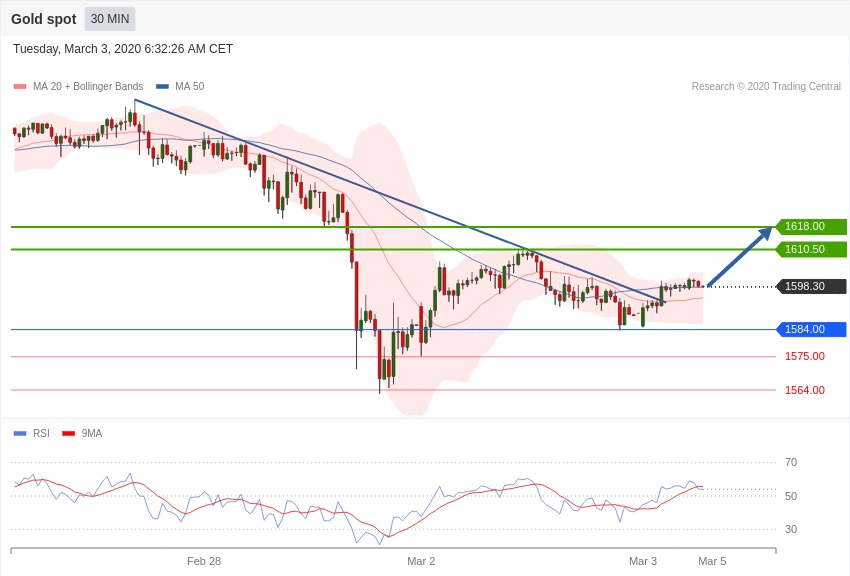Click the 30 MIN timeframe badge
The width and height of the screenshot is (850, 576).
tap(110, 19)
